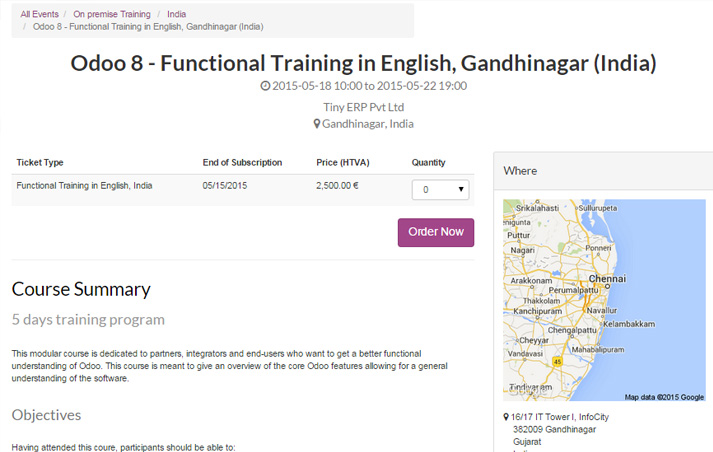Open the Quantity dropdown showing 0
Viewport: 713px width, 452px height.
point(440,190)
